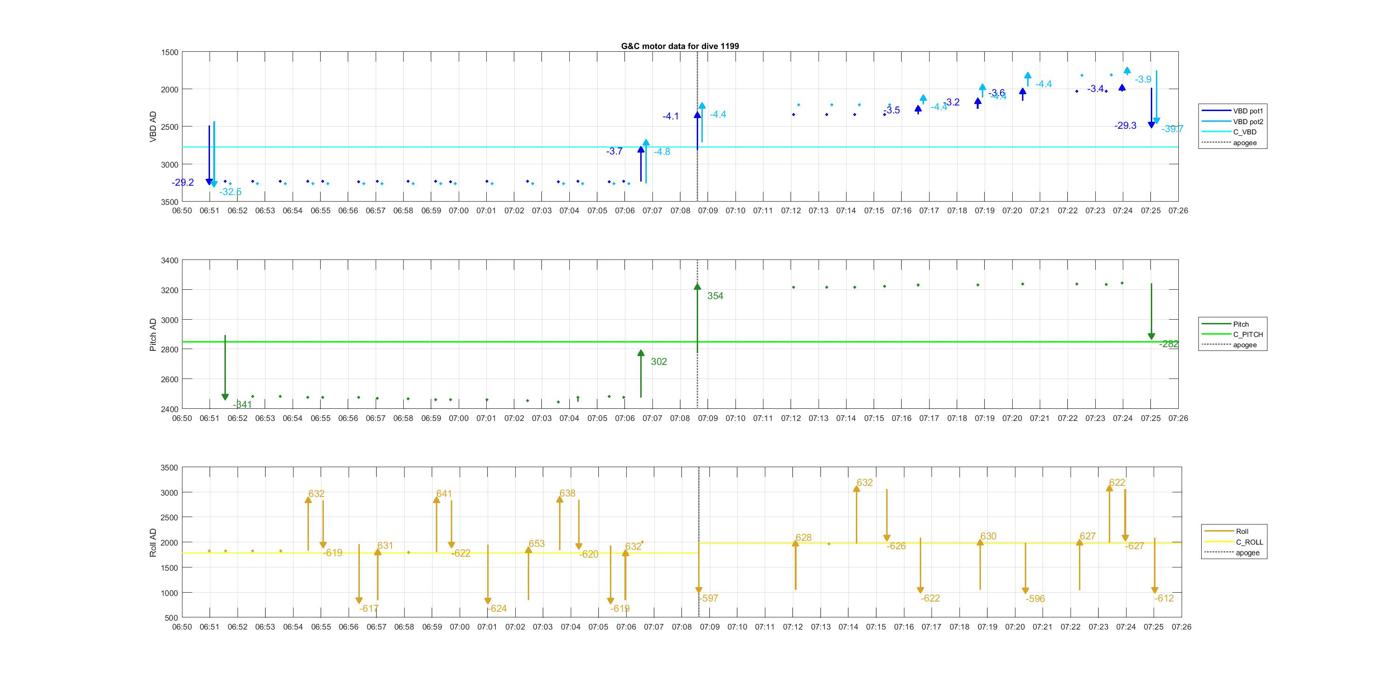Click the '-3.6' VBD data label

pos(997,93)
